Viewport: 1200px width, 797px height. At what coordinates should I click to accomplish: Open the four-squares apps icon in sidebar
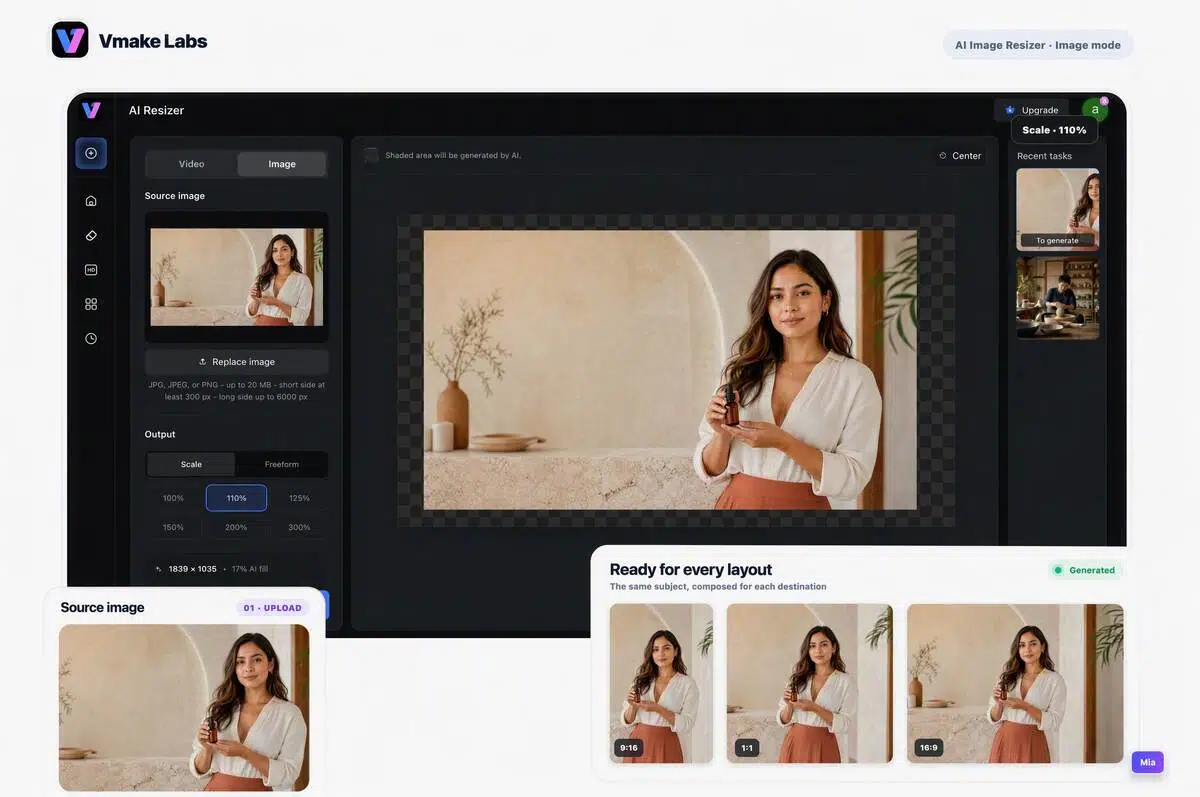[x=91, y=304]
